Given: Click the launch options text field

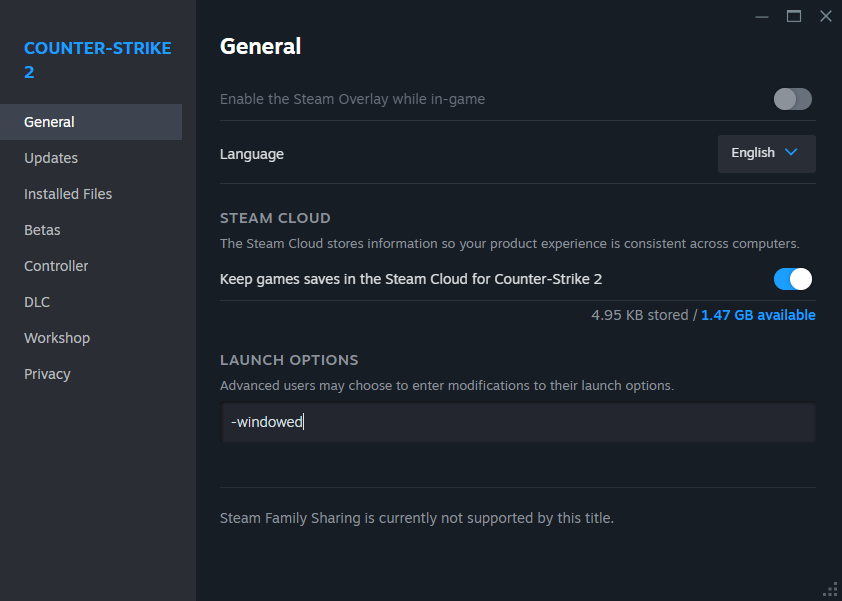Looking at the screenshot, I should pyautogui.click(x=517, y=423).
